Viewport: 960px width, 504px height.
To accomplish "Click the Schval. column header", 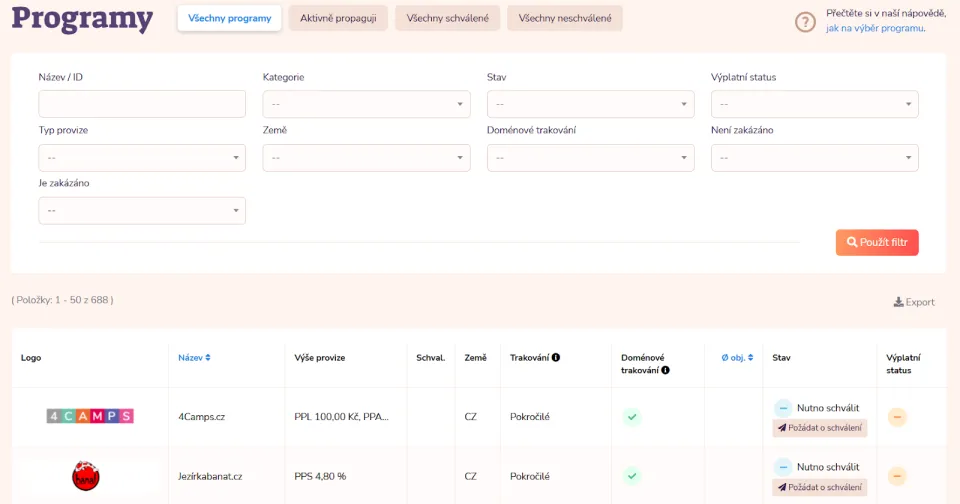I will coord(430,358).
